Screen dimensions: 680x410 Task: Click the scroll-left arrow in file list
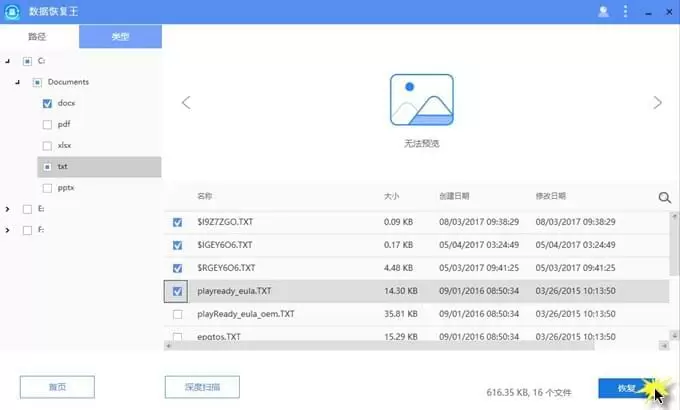169,346
